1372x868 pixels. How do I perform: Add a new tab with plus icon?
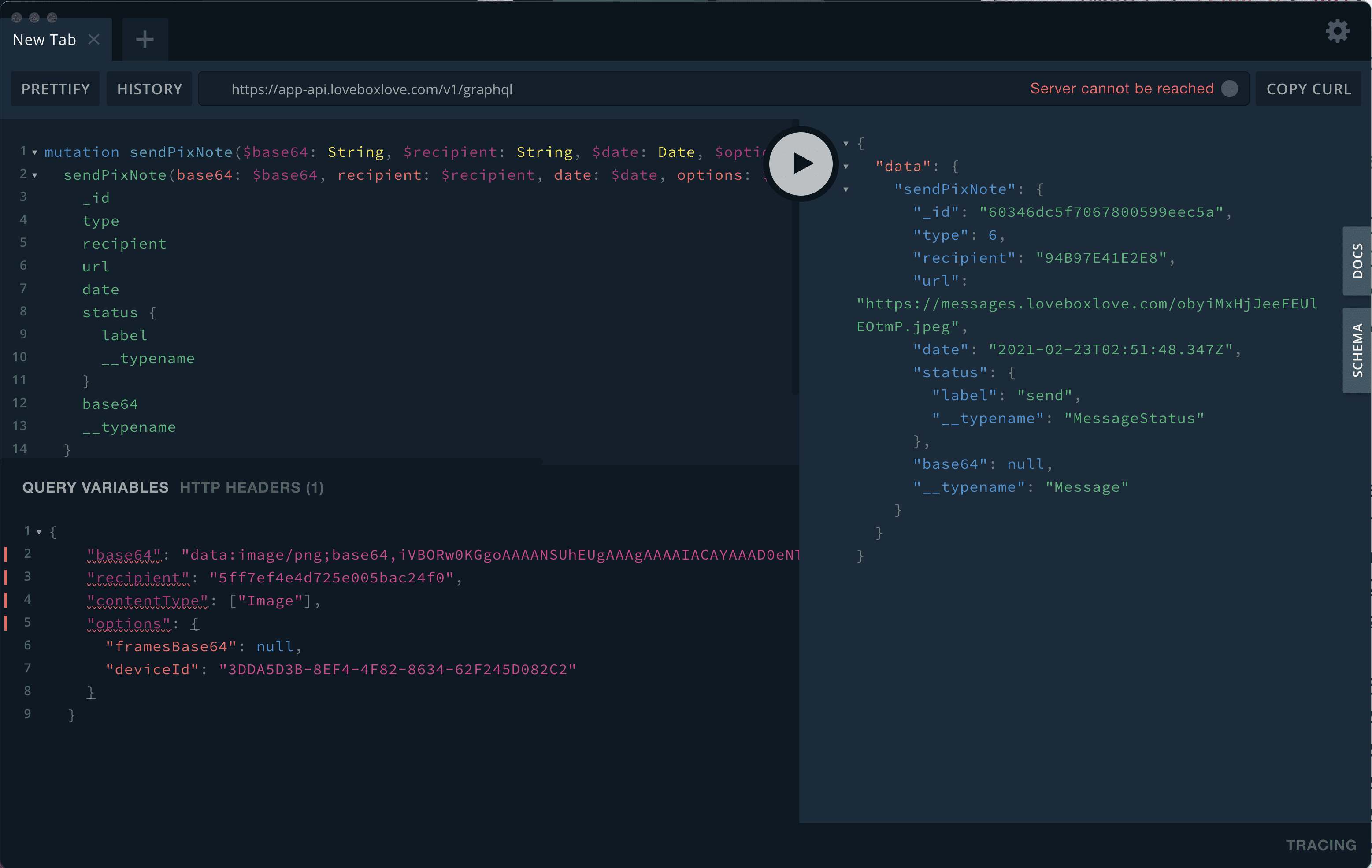[145, 39]
